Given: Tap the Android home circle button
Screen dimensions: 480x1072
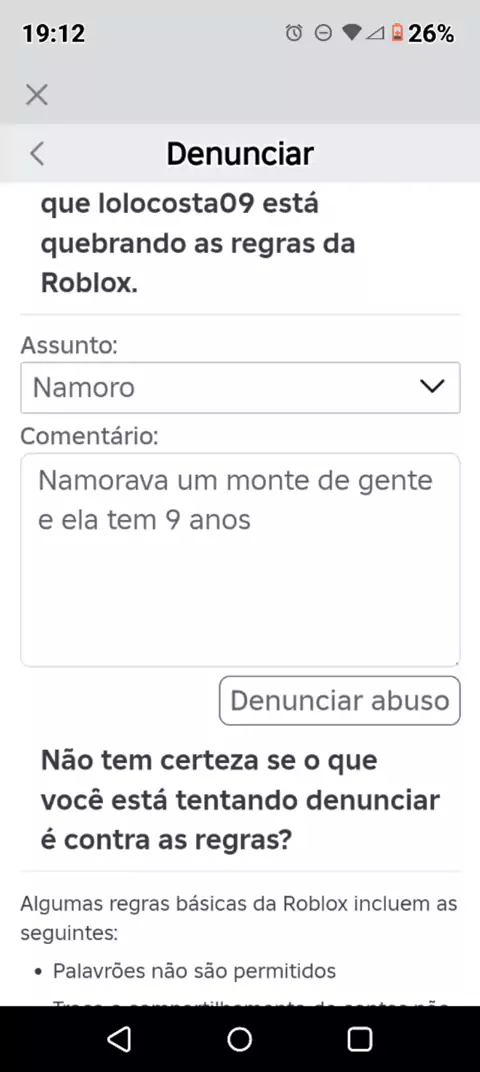Looking at the screenshot, I should [x=240, y=1038].
